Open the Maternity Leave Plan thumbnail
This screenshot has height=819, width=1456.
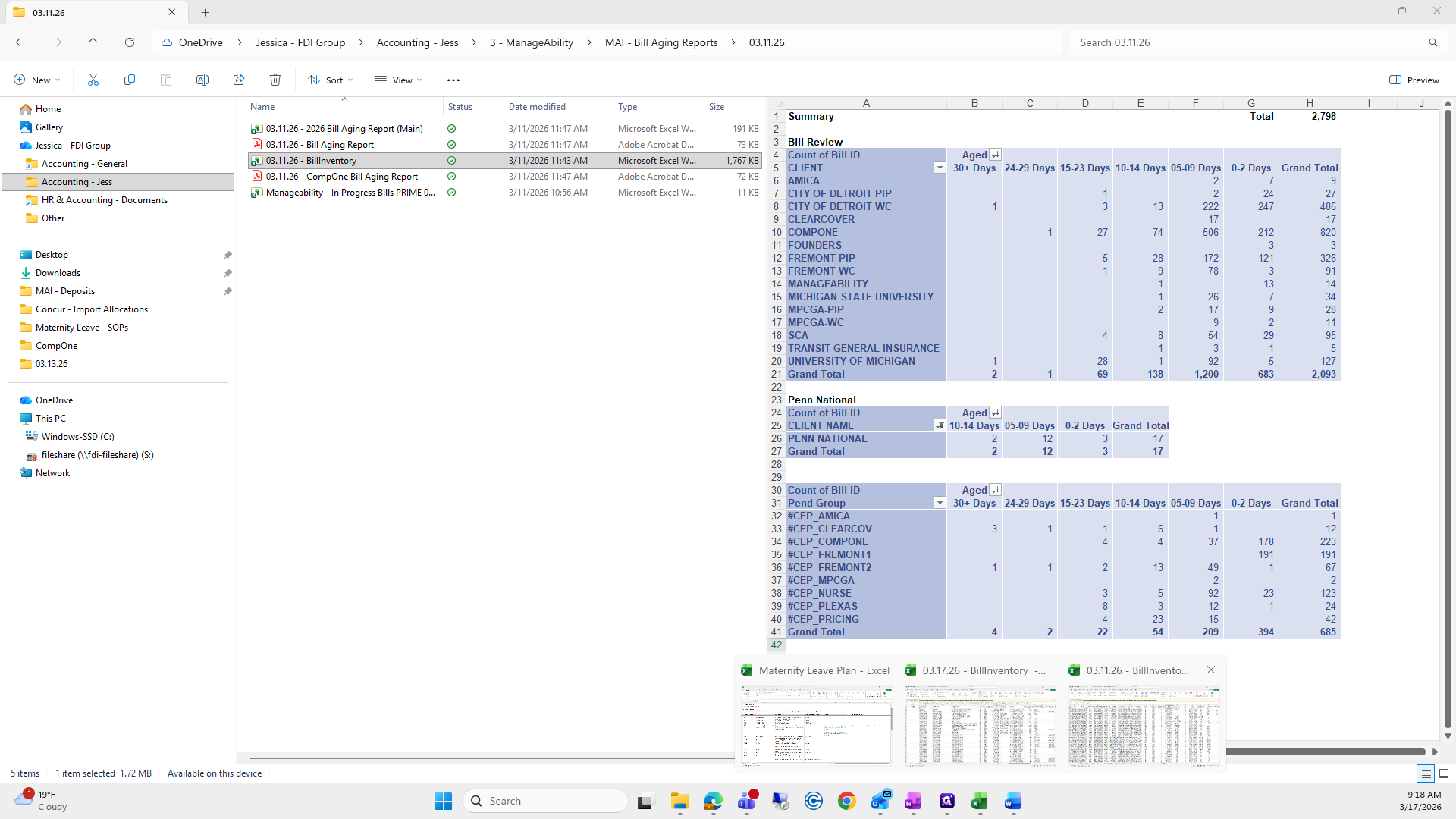click(x=816, y=725)
